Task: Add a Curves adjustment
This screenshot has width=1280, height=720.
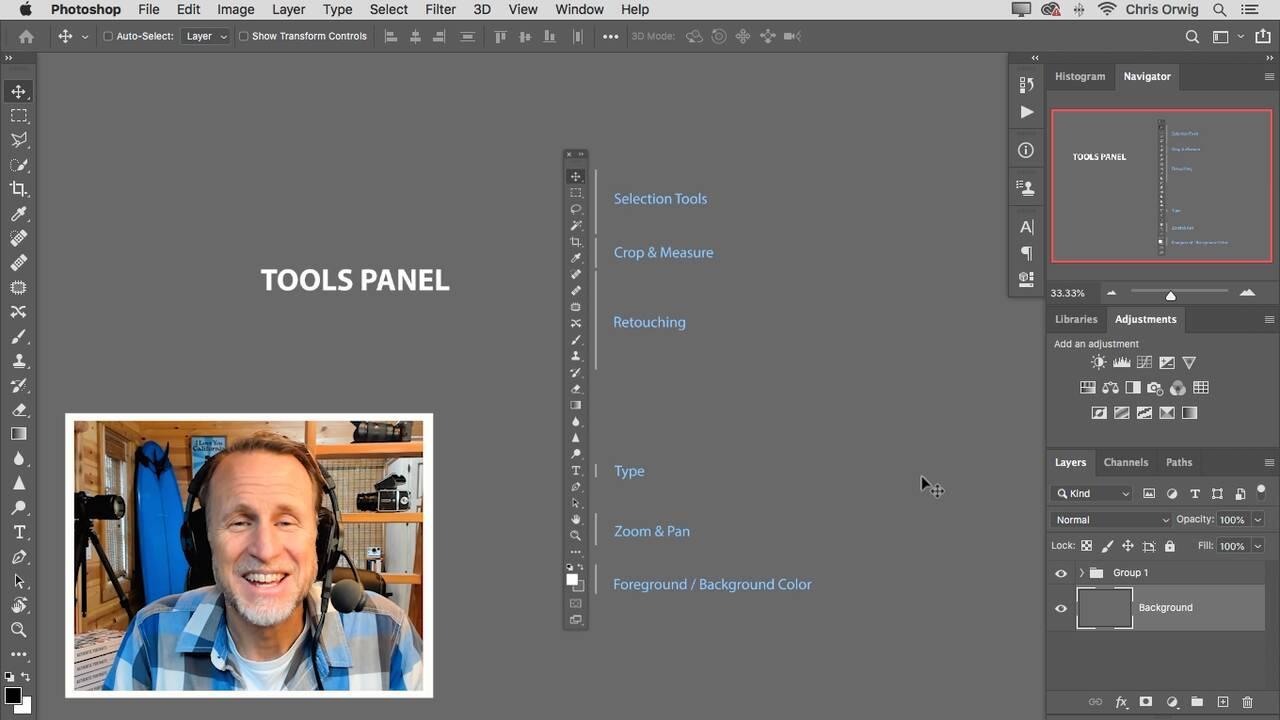Action: point(1144,363)
